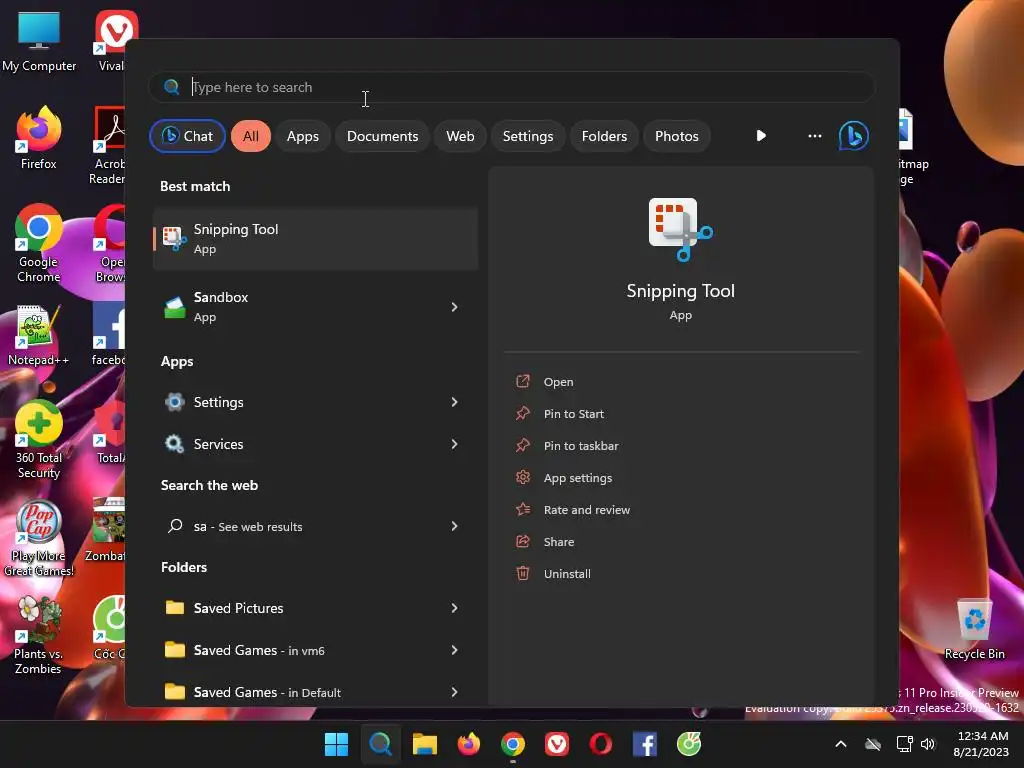The height and width of the screenshot is (768, 1024).
Task: Open the Facebook shortcut on the taskbar
Action: click(x=645, y=744)
